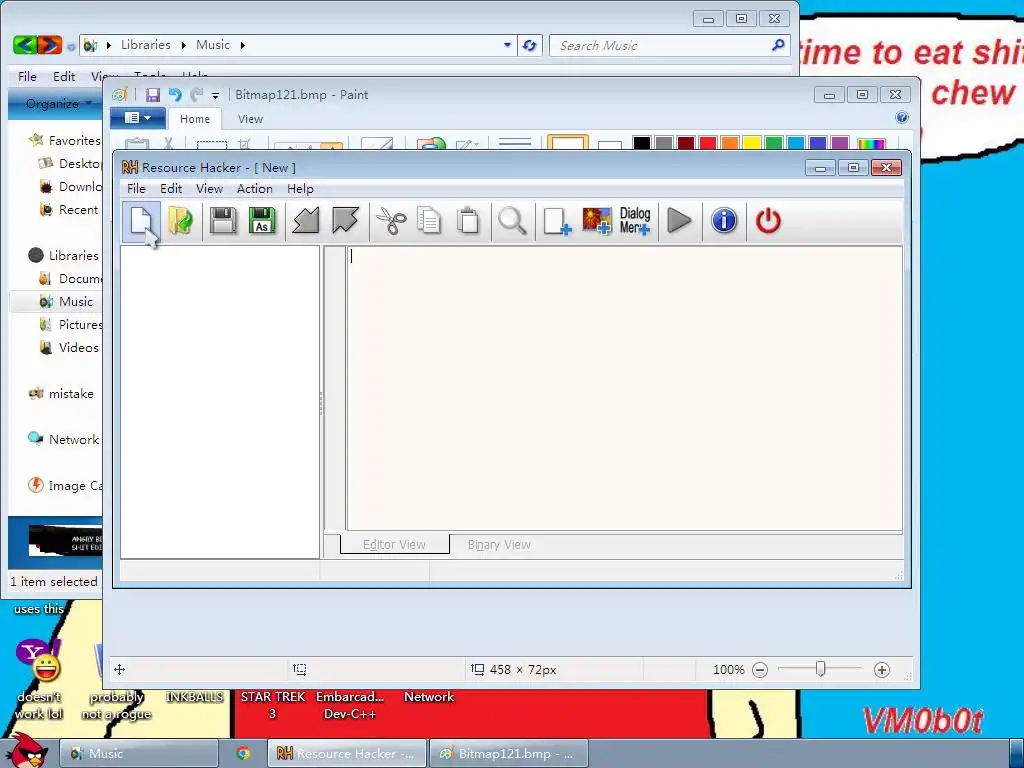
Task: Switch to Music window from taskbar
Action: 139,754
